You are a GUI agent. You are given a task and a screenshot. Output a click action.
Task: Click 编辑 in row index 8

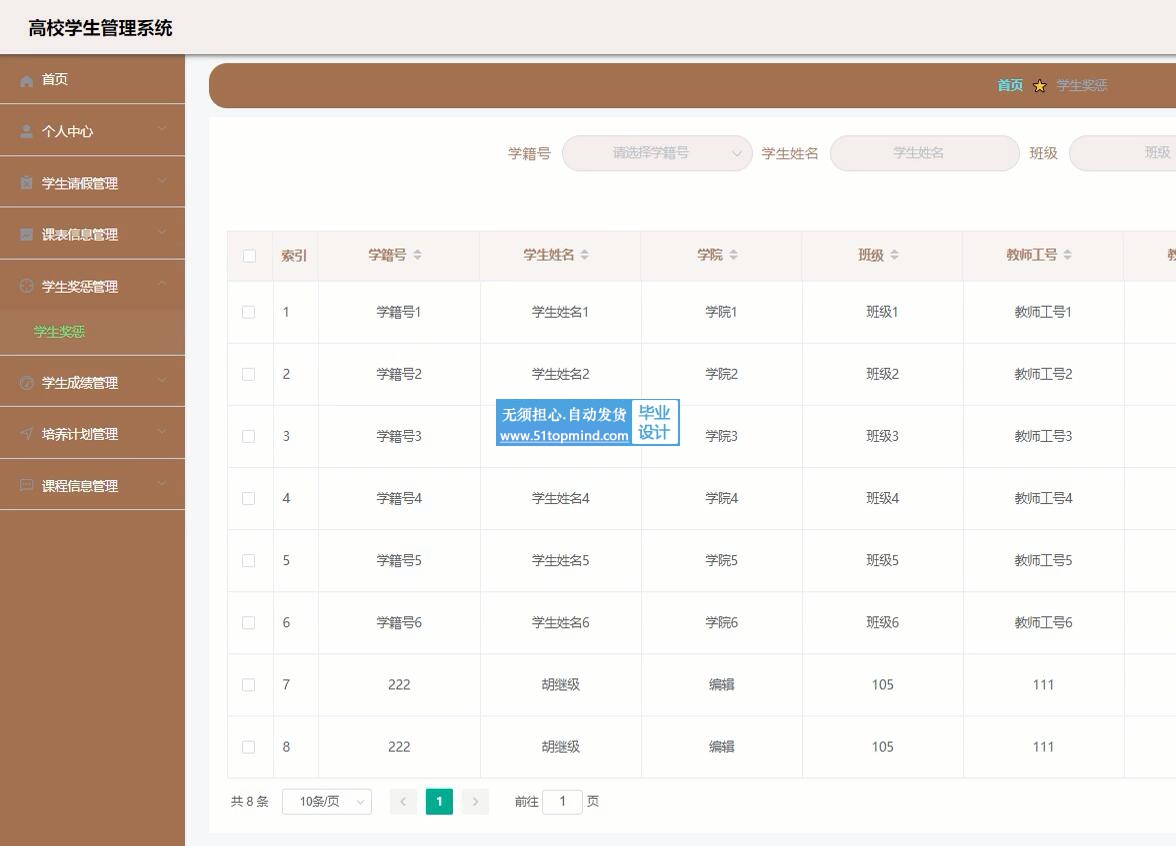point(722,747)
